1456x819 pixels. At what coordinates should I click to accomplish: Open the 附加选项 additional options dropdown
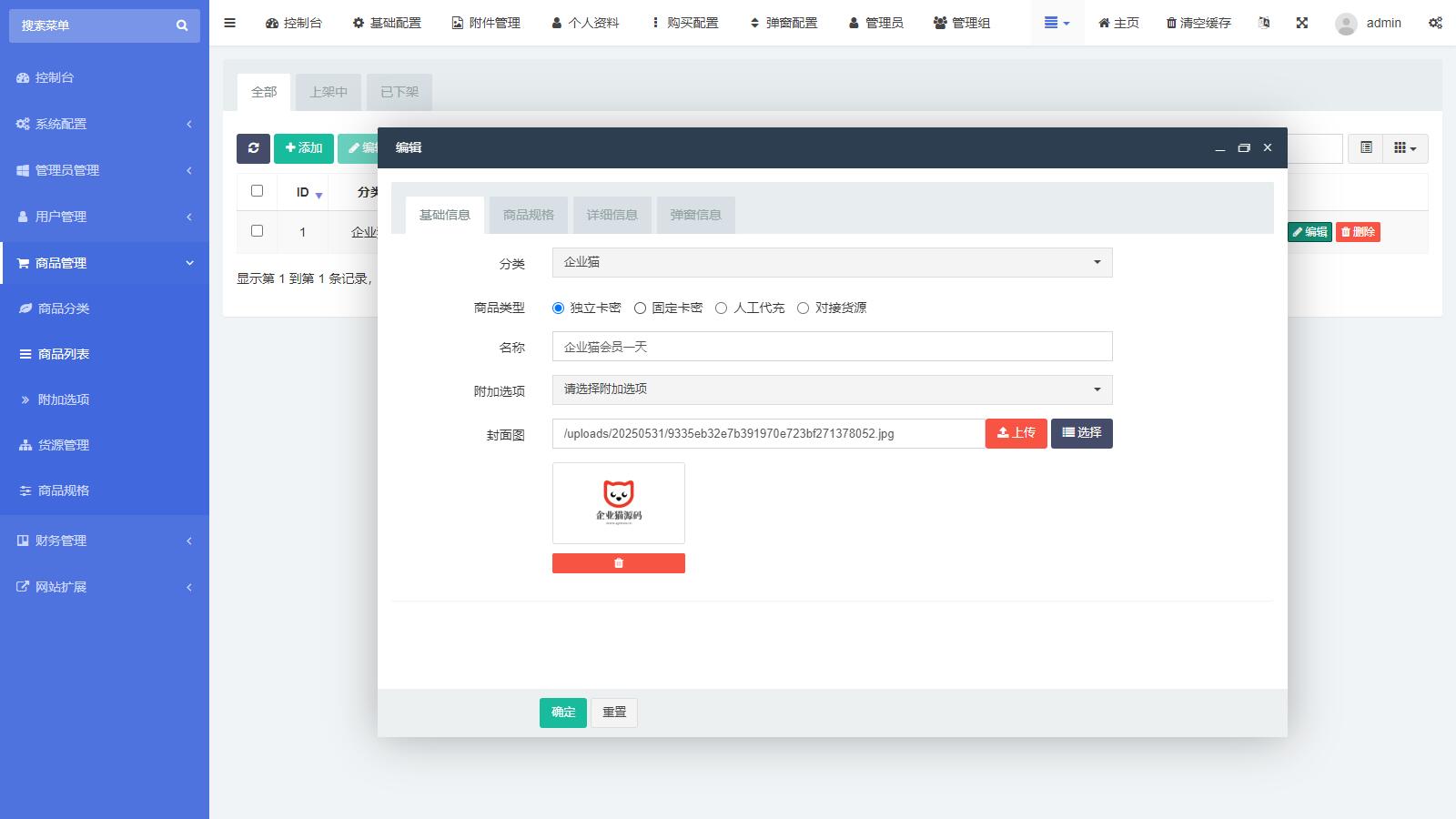831,389
